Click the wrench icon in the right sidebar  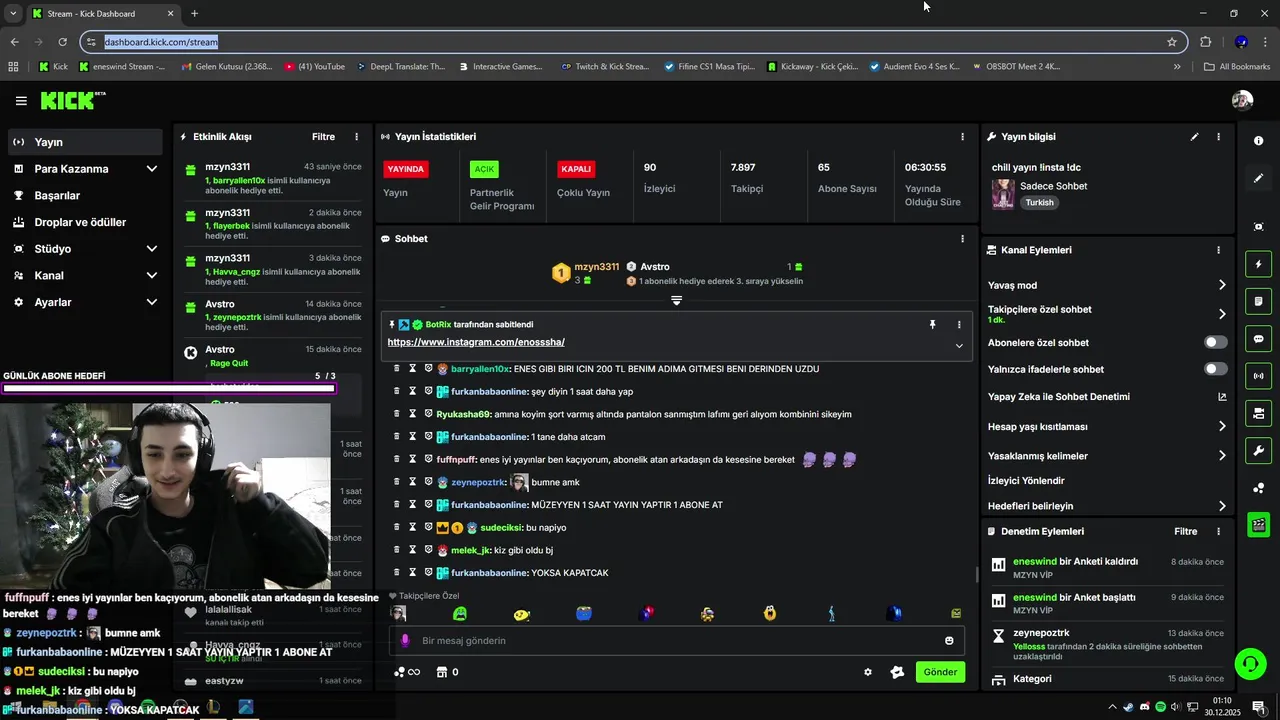[1258, 450]
